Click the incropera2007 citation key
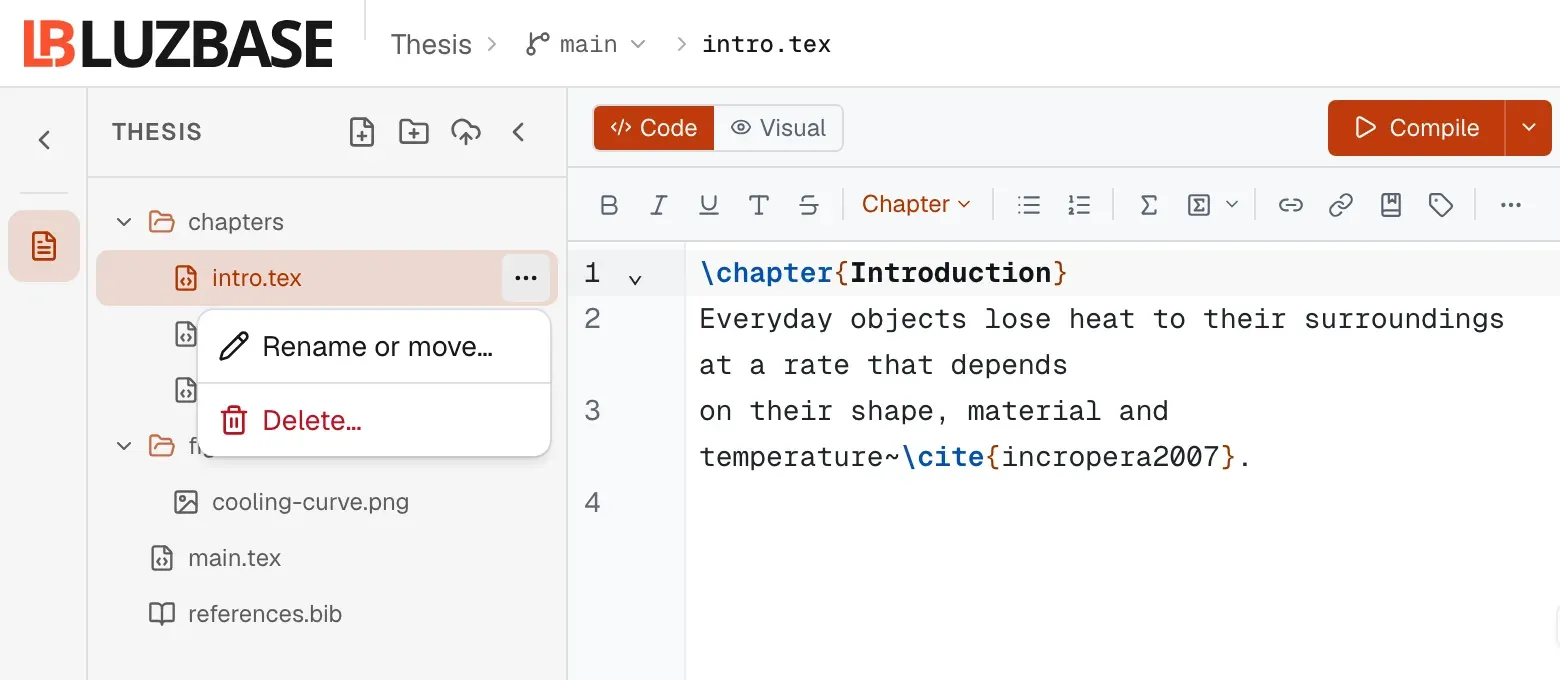Image resolution: width=1560 pixels, height=680 pixels. click(x=1110, y=457)
